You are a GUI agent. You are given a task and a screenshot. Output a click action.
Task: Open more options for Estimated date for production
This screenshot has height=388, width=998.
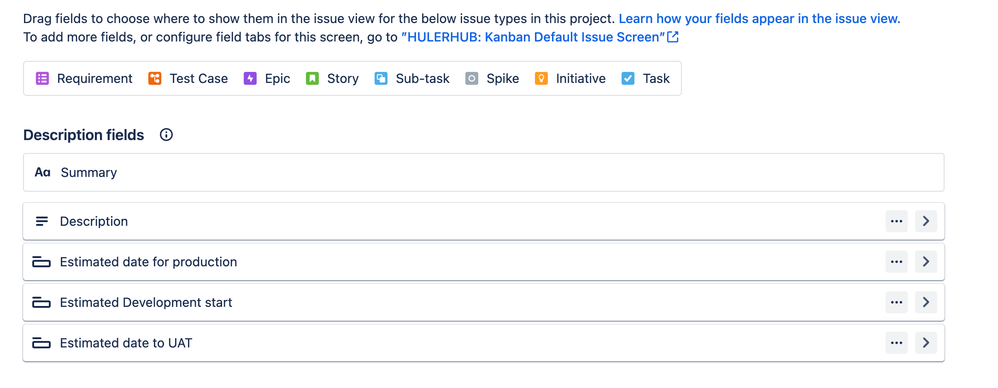pos(897,262)
